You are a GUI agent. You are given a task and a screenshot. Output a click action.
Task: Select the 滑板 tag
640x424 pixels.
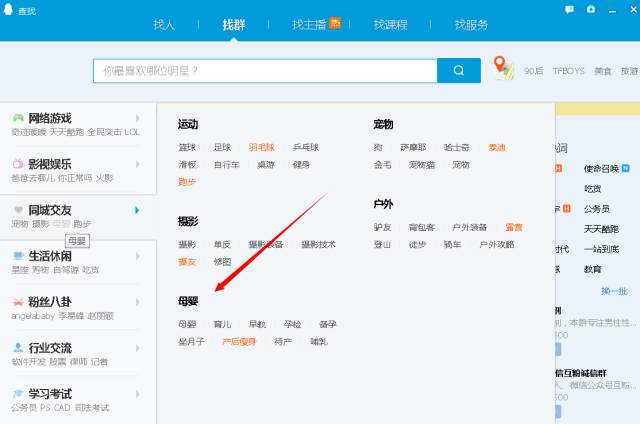click(187, 164)
